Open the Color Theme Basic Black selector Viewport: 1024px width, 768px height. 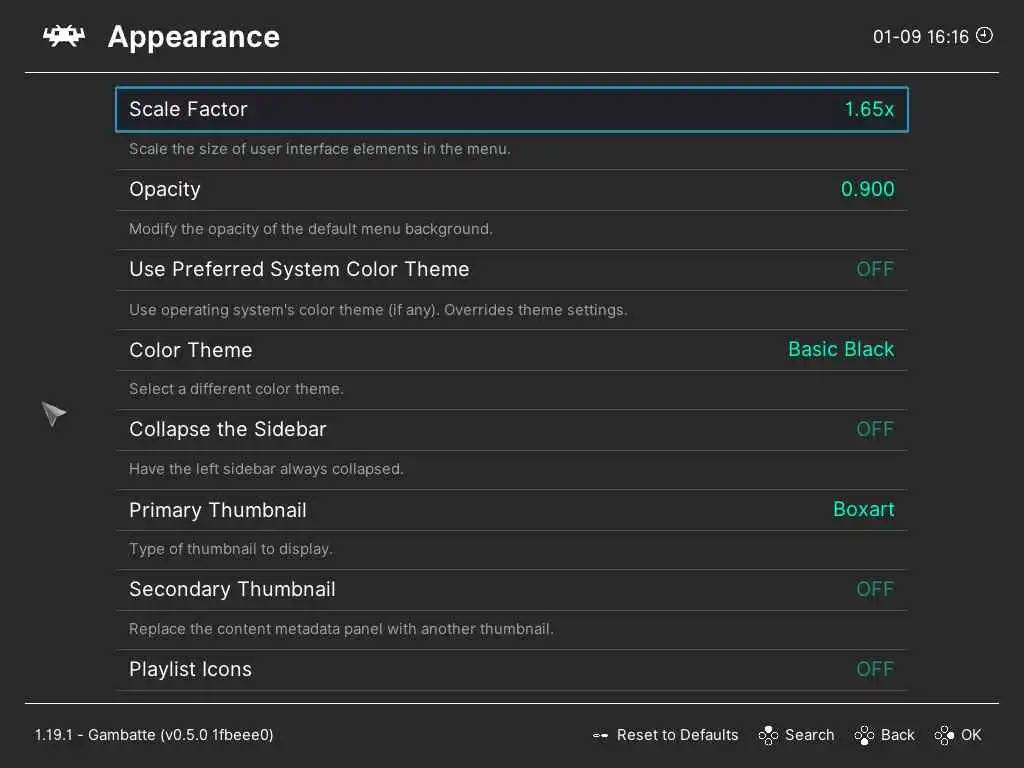coord(840,349)
